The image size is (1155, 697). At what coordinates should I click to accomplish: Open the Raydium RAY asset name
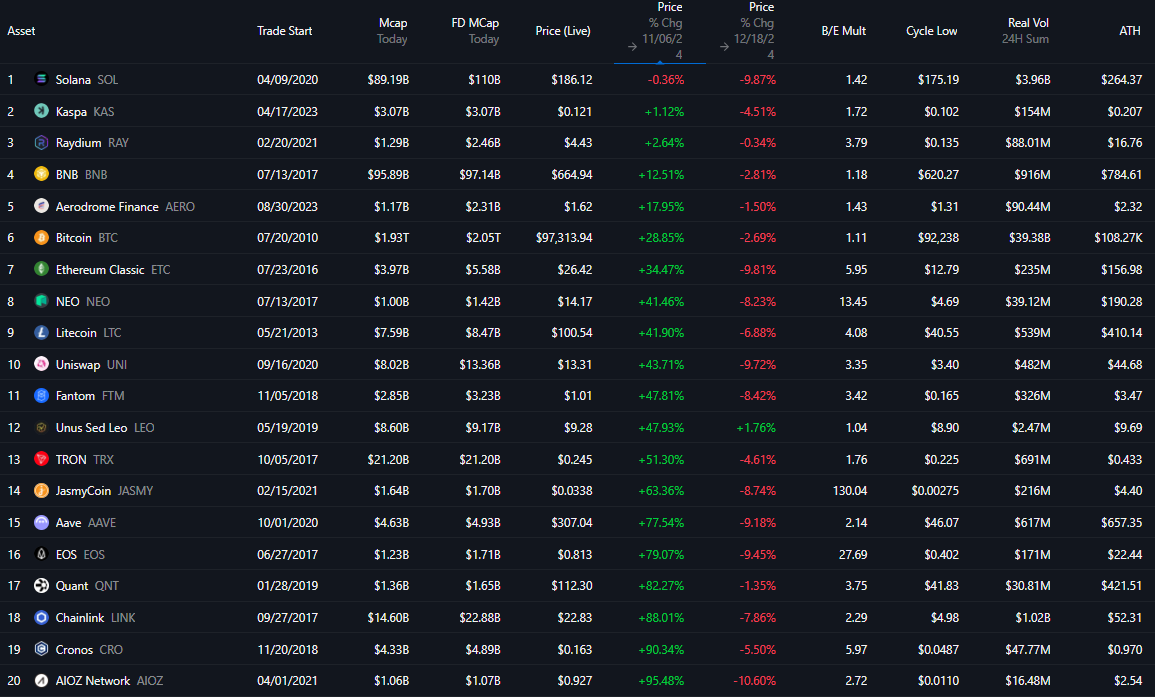[x=92, y=143]
